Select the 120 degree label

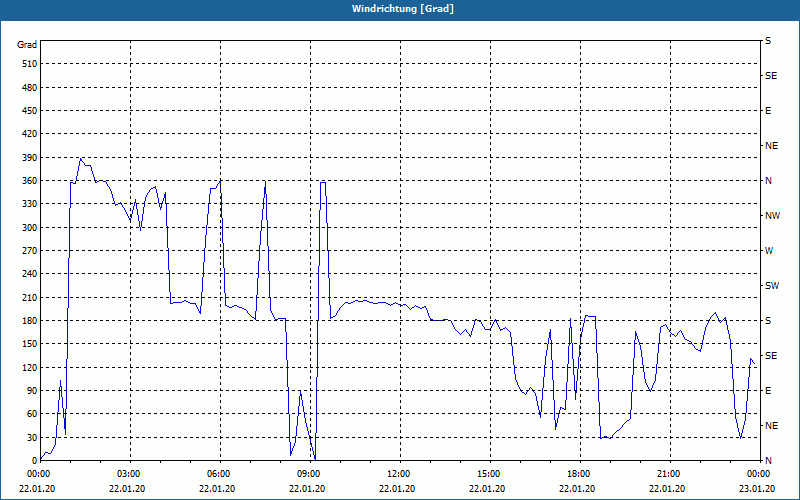coord(29,367)
